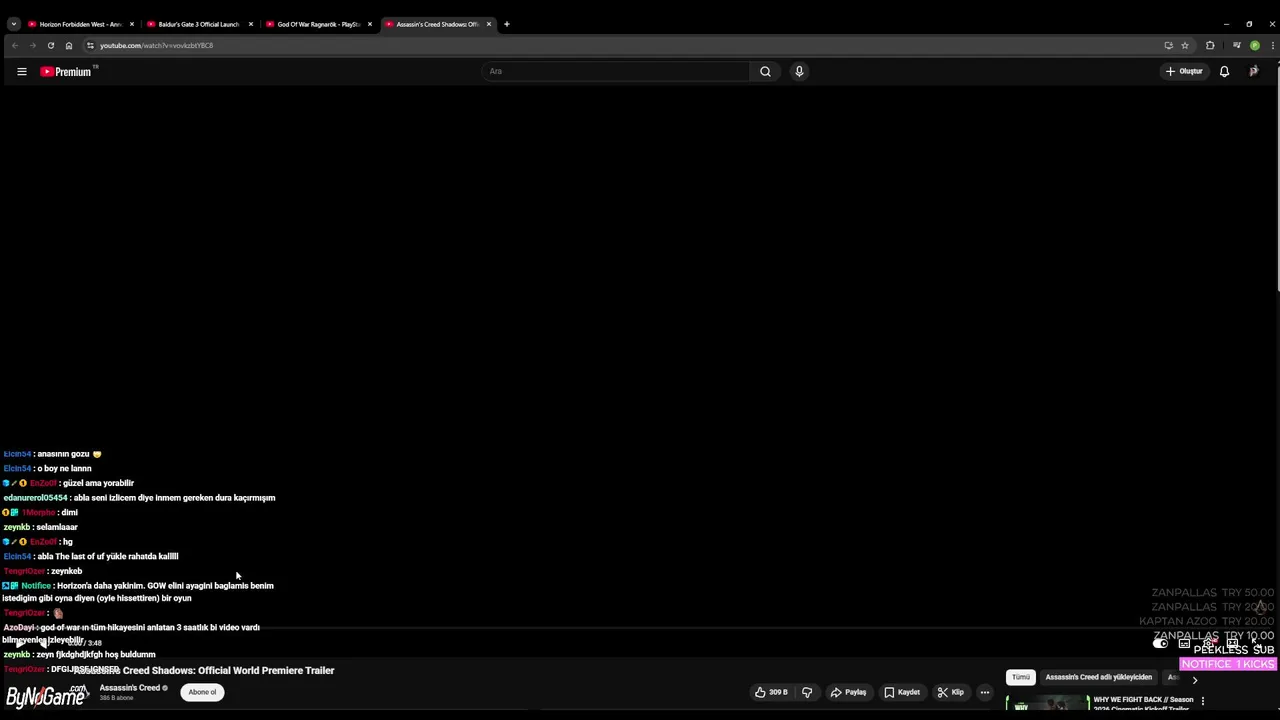
Task: Open the YouTube account avatar menu
Action: (1254, 71)
